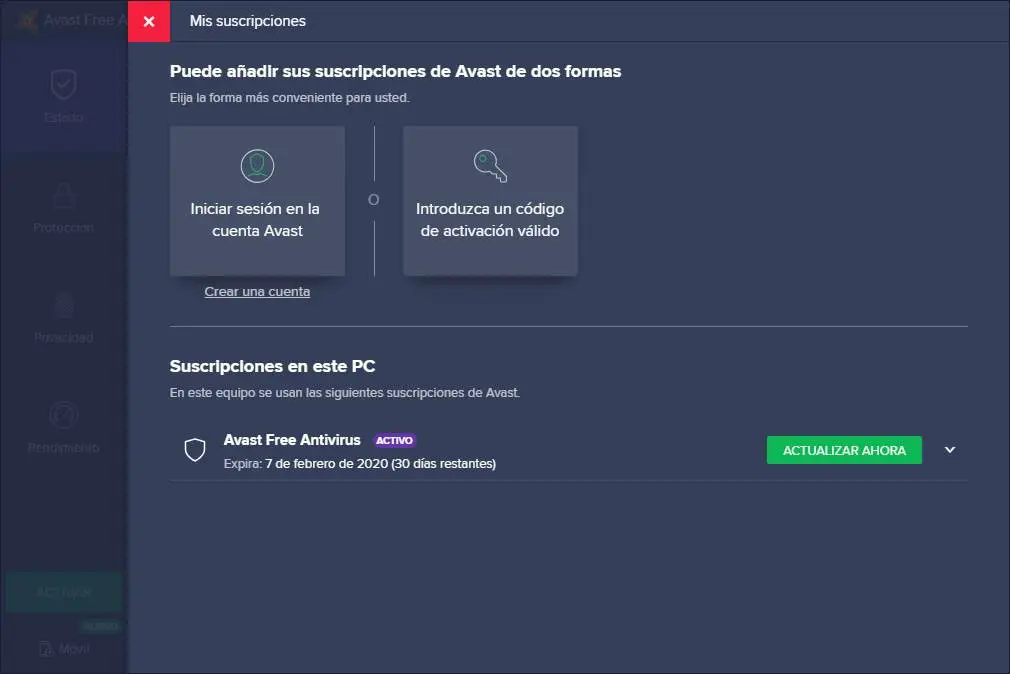Click the dimmed Activar button in sidebar
1010x674 pixels.
[64, 592]
